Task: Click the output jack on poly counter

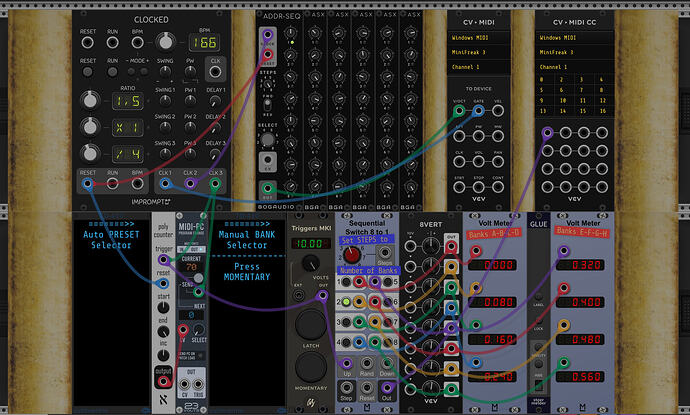Action: click(163, 382)
